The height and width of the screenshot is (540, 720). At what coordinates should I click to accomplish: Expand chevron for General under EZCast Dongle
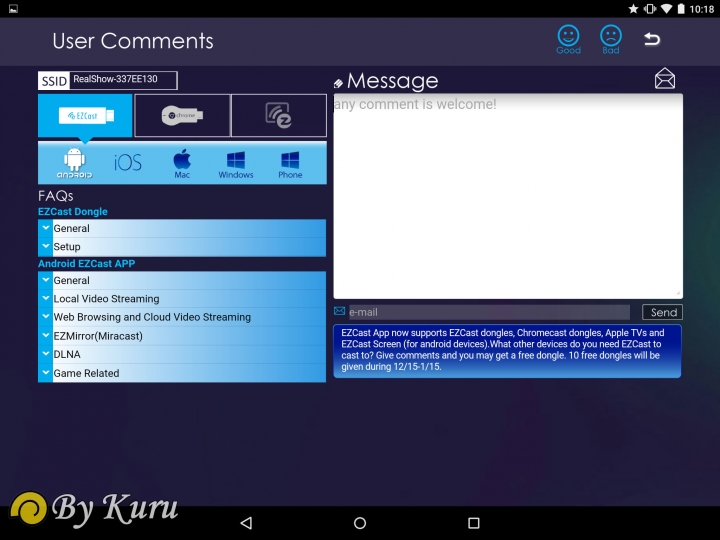click(45, 228)
